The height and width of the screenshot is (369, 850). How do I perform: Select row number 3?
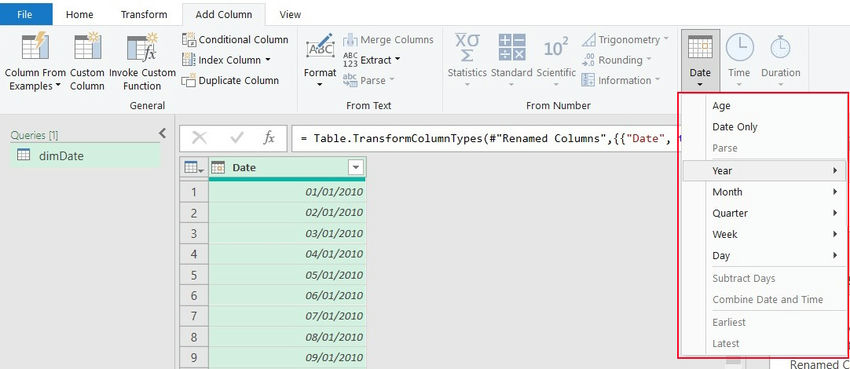pyautogui.click(x=195, y=234)
